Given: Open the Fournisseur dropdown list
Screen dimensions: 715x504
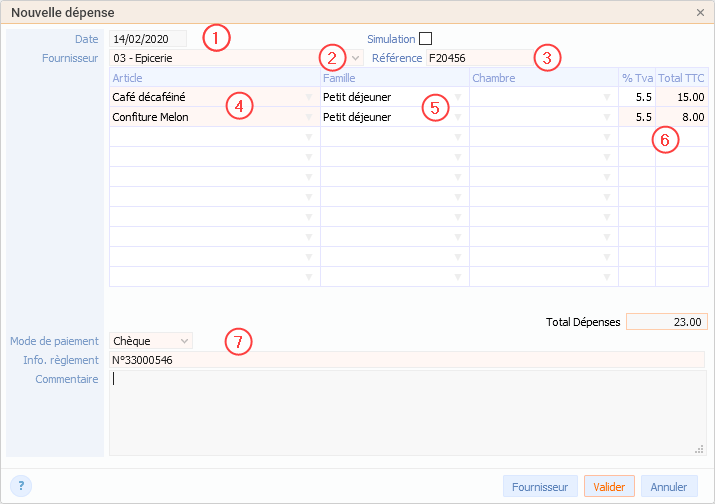Looking at the screenshot, I should pos(356,58).
